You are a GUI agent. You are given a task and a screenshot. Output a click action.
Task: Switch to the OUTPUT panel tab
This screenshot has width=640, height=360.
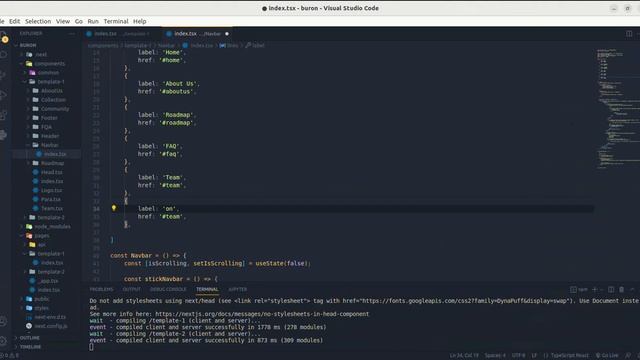pos(131,289)
